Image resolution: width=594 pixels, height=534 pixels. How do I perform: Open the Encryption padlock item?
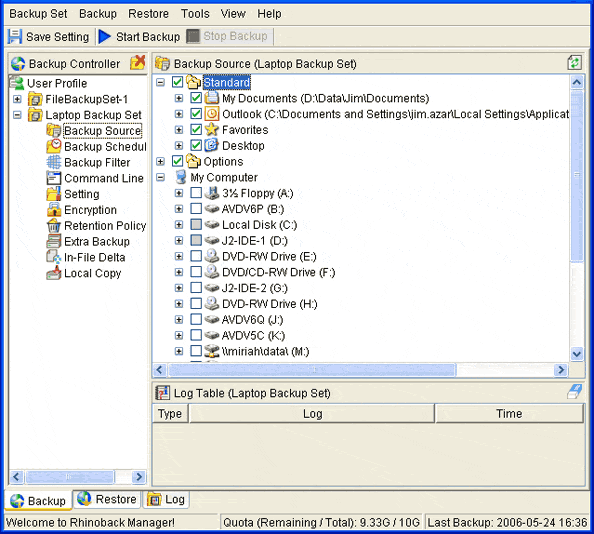point(82,210)
